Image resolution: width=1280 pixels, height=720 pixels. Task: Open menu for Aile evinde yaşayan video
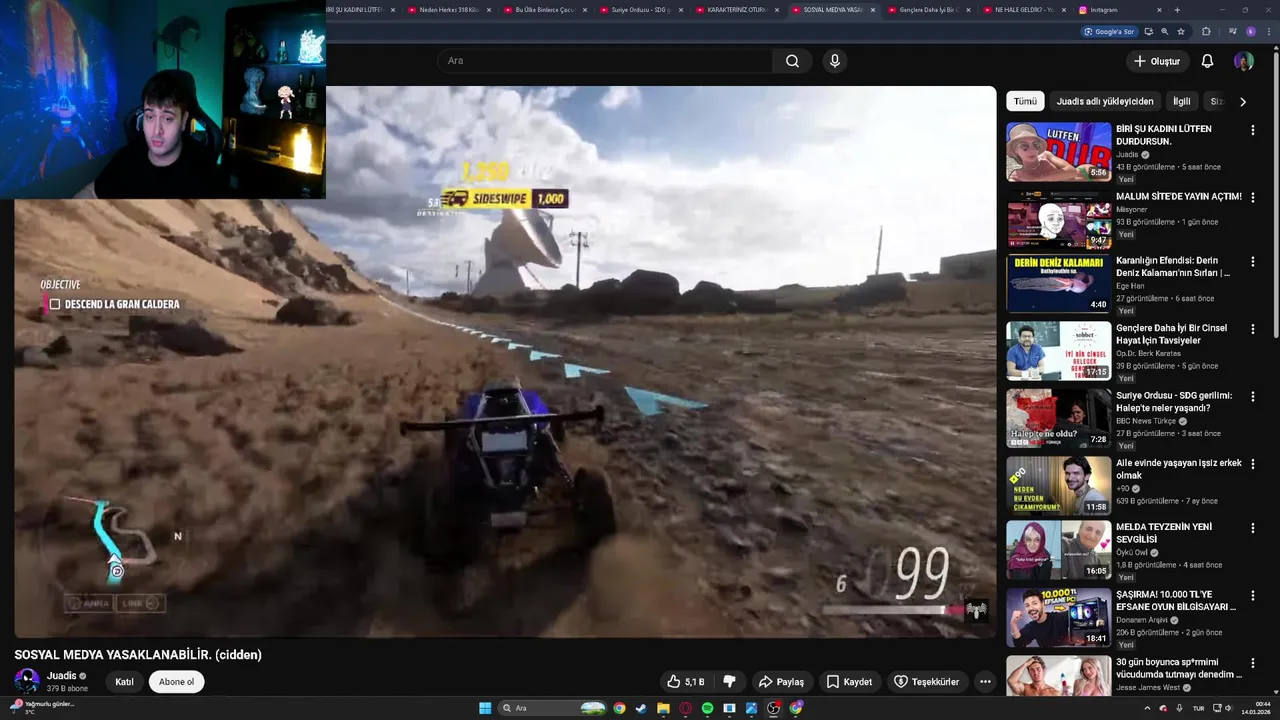coord(1252,464)
